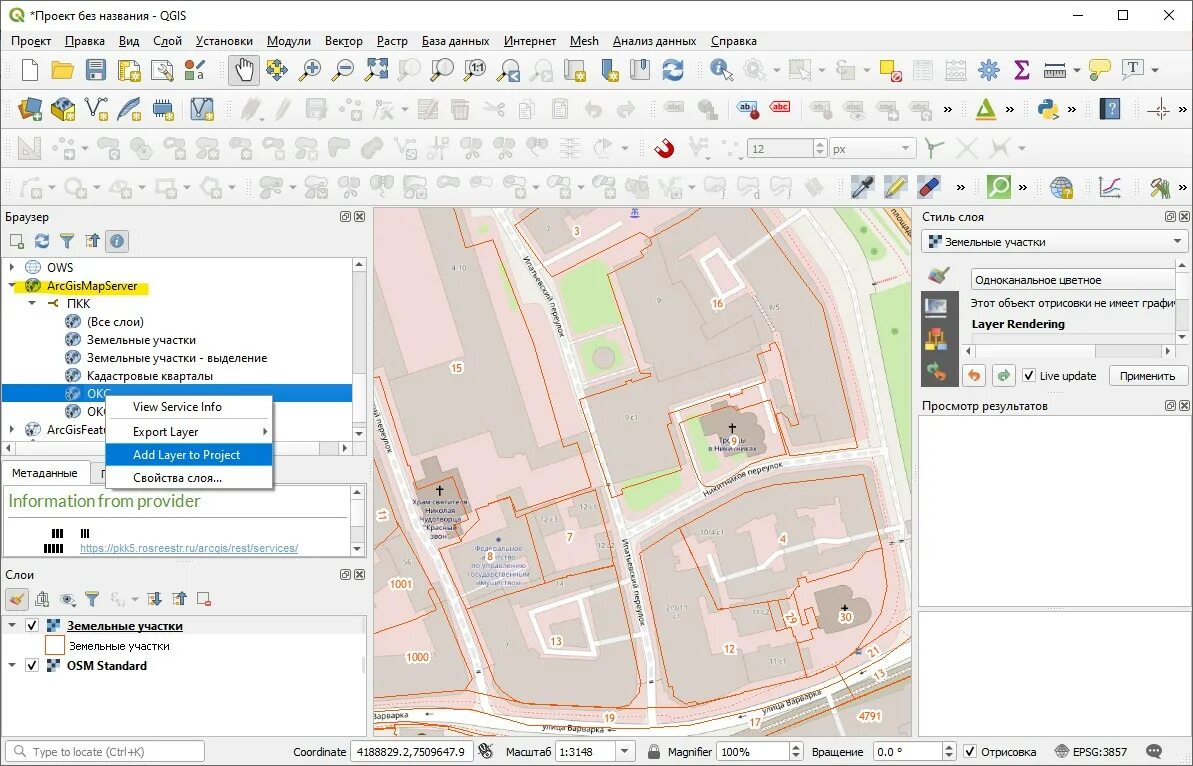1193x766 pixels.
Task: Click the Zoom In magnifier tool
Action: pyautogui.click(x=309, y=70)
